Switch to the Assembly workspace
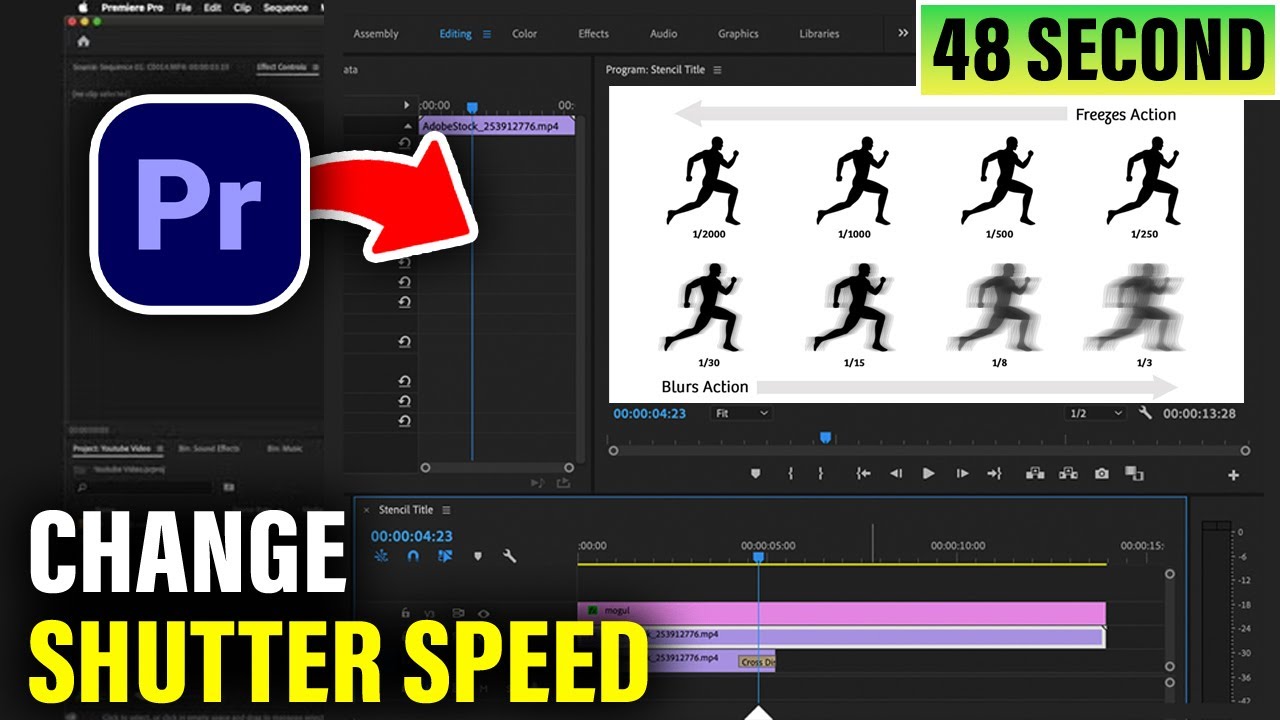The height and width of the screenshot is (720, 1280). [376, 34]
